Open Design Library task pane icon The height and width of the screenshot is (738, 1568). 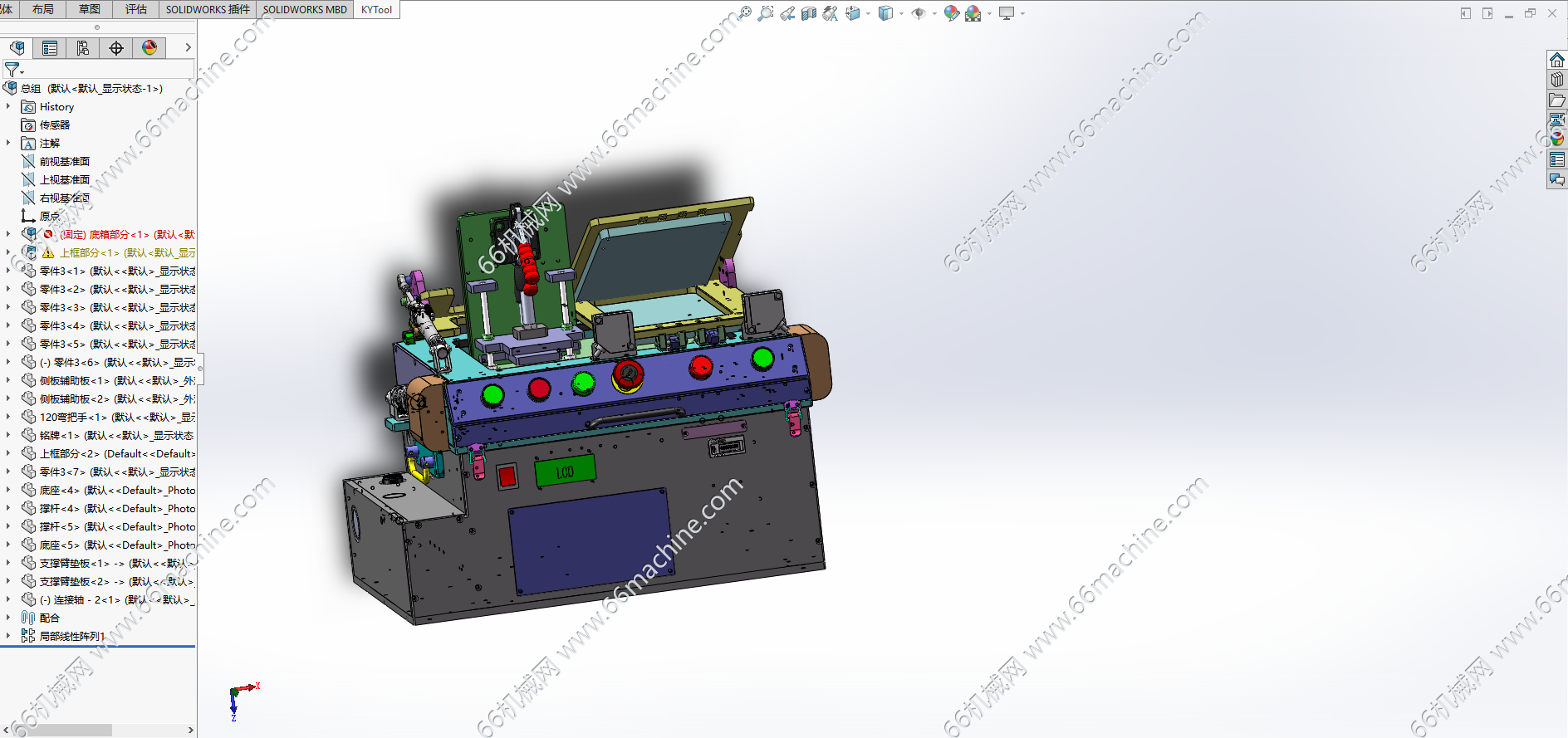[x=1557, y=80]
